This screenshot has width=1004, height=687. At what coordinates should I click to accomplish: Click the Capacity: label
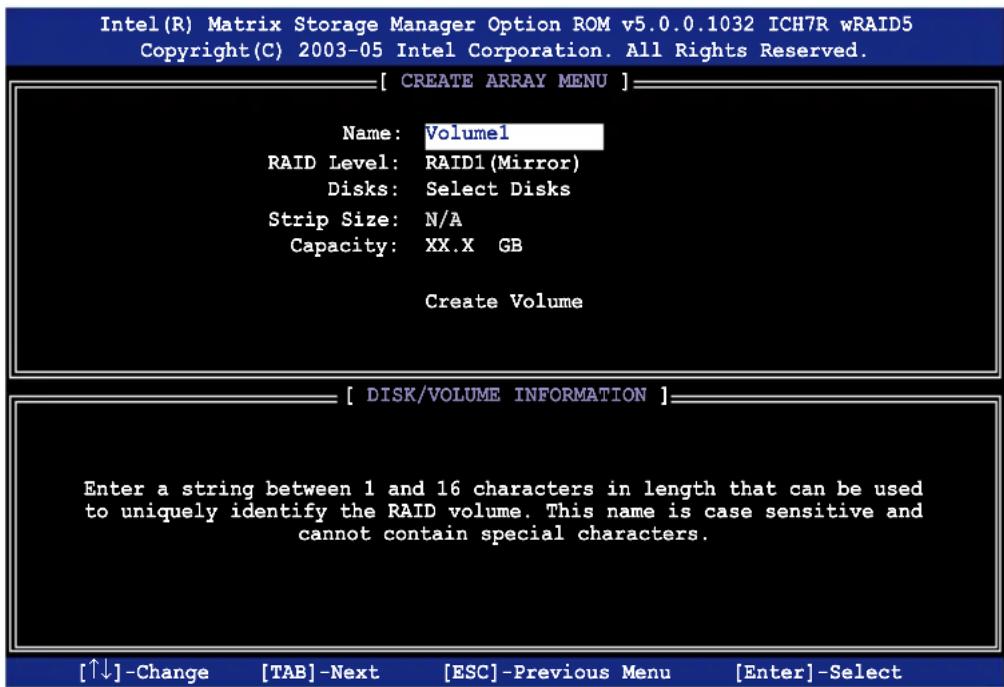pos(344,246)
